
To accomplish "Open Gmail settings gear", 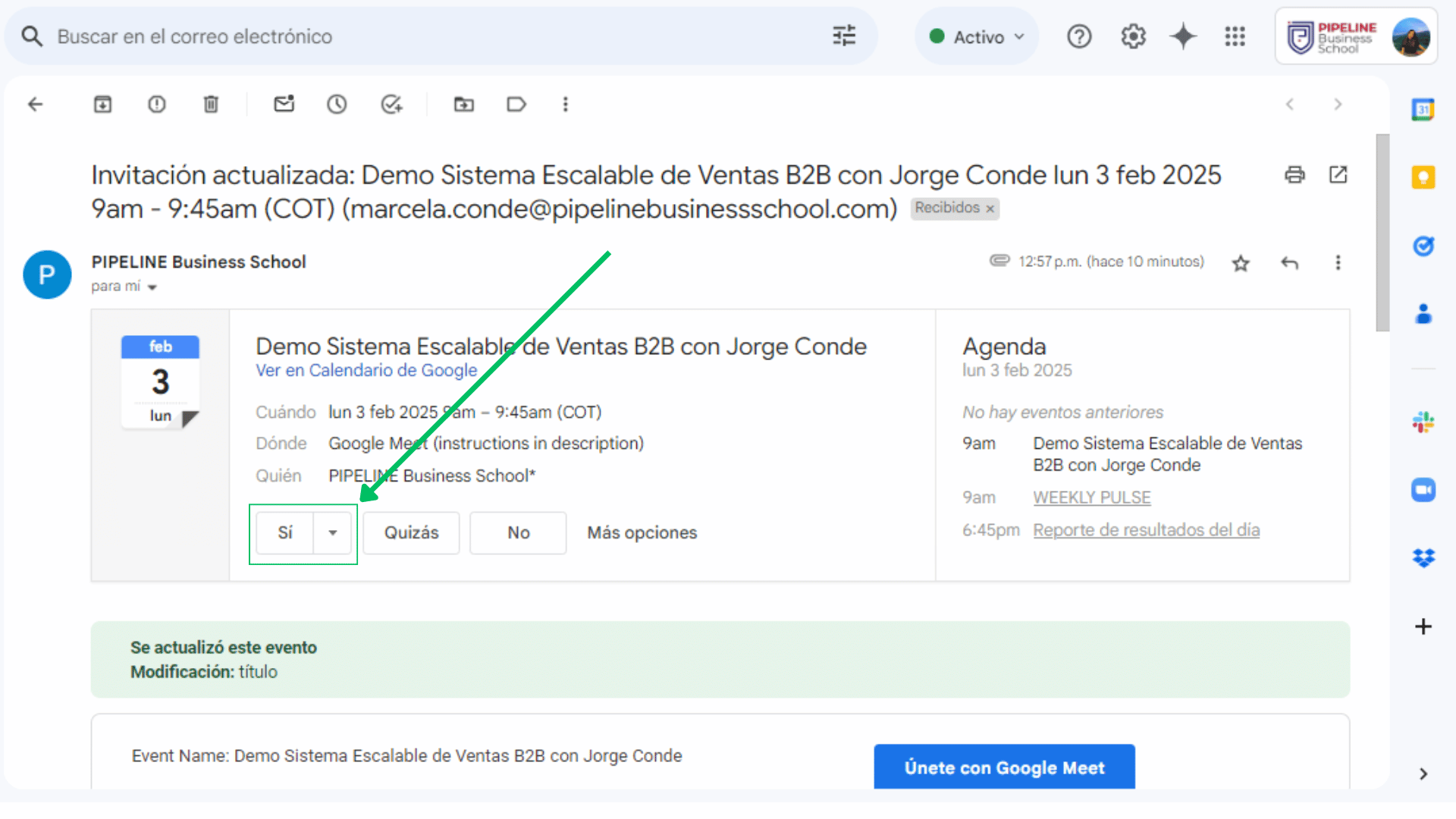I will click(x=1133, y=36).
